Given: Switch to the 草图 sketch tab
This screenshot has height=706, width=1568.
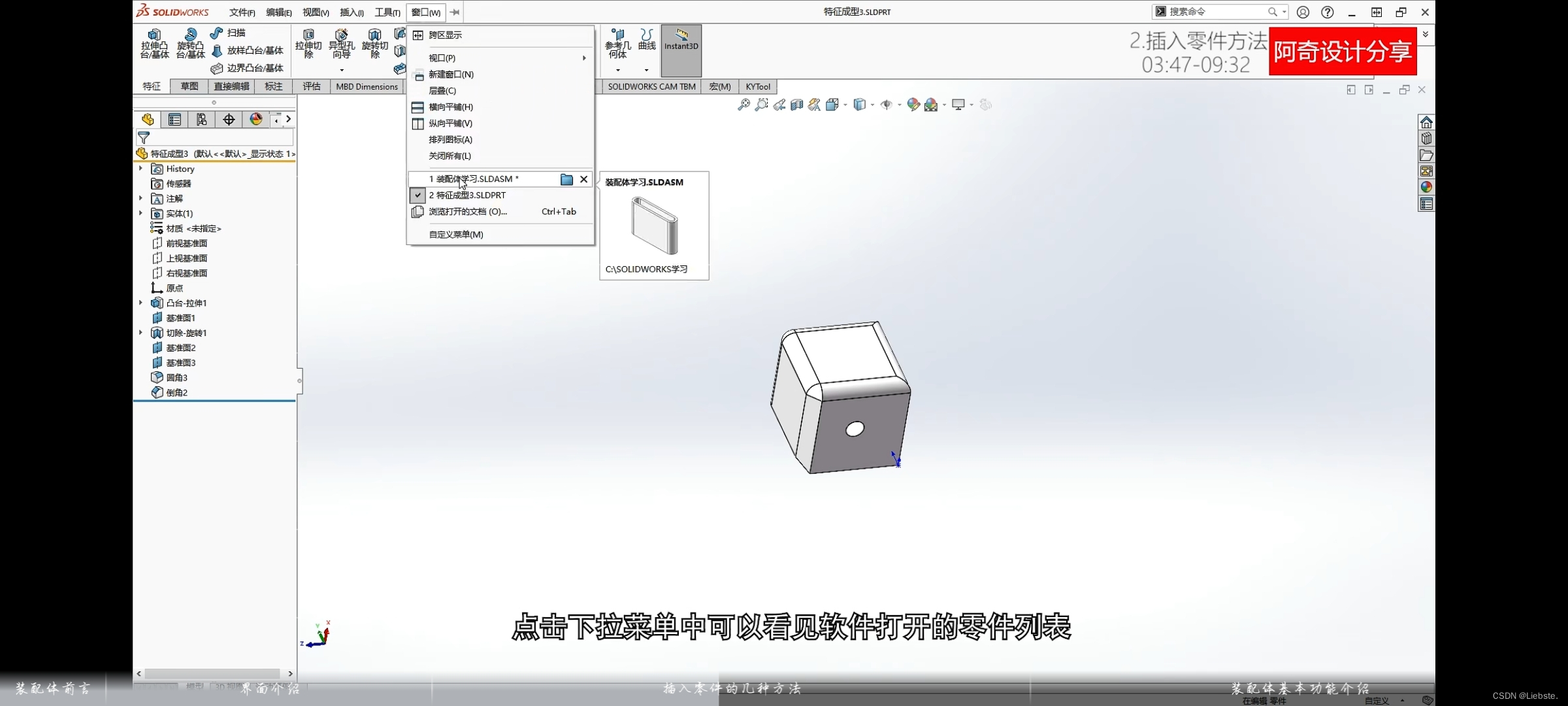Looking at the screenshot, I should tap(189, 86).
